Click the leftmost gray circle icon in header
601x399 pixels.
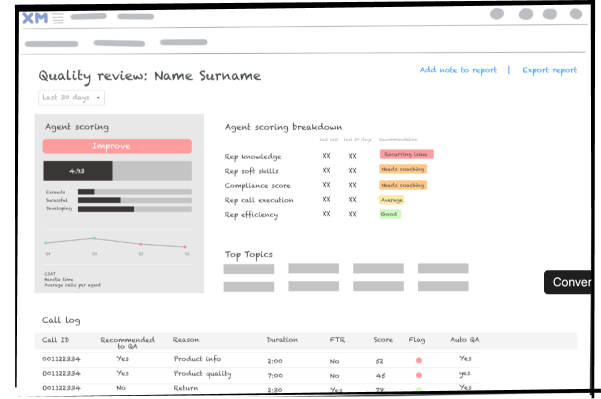coord(497,14)
